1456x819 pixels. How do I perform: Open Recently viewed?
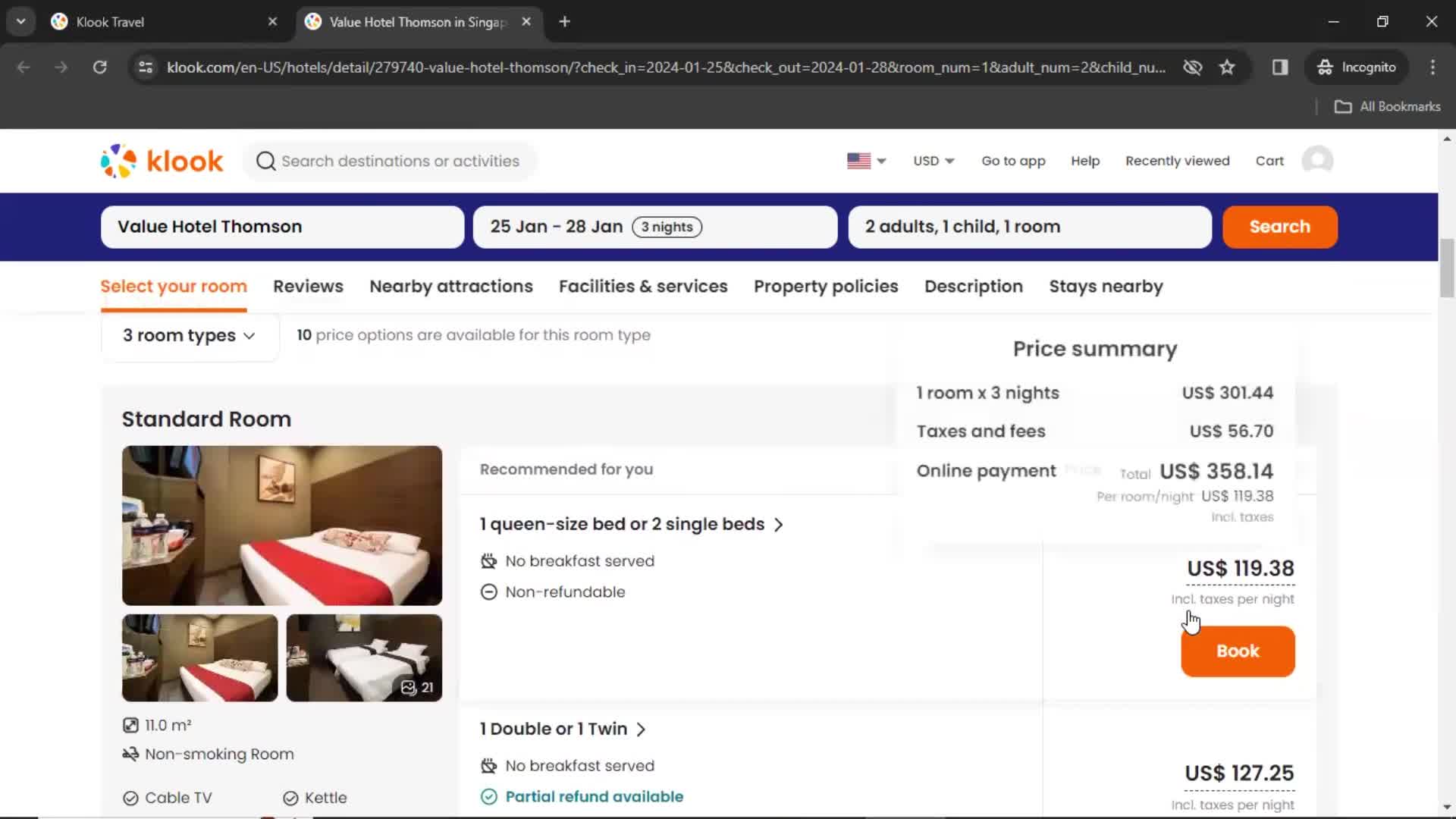pos(1177,161)
